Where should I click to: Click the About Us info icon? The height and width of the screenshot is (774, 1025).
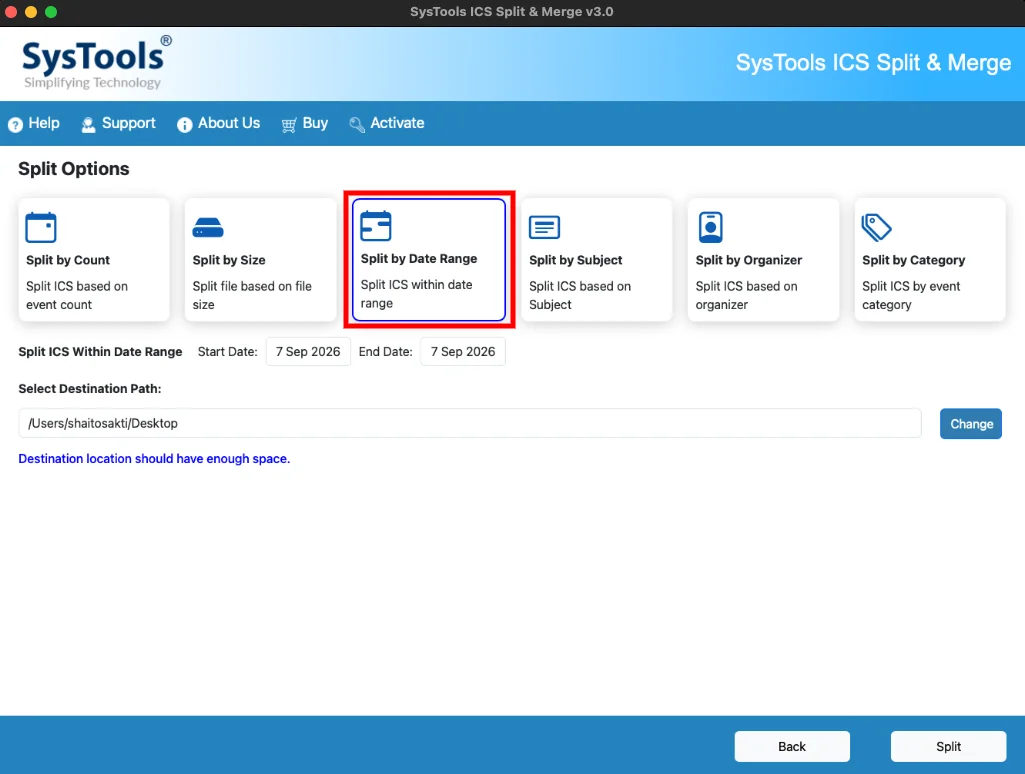(184, 124)
